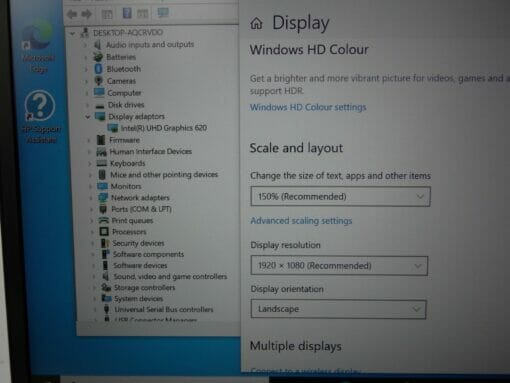
Task: Select the Storage controllers icon
Action: click(106, 287)
